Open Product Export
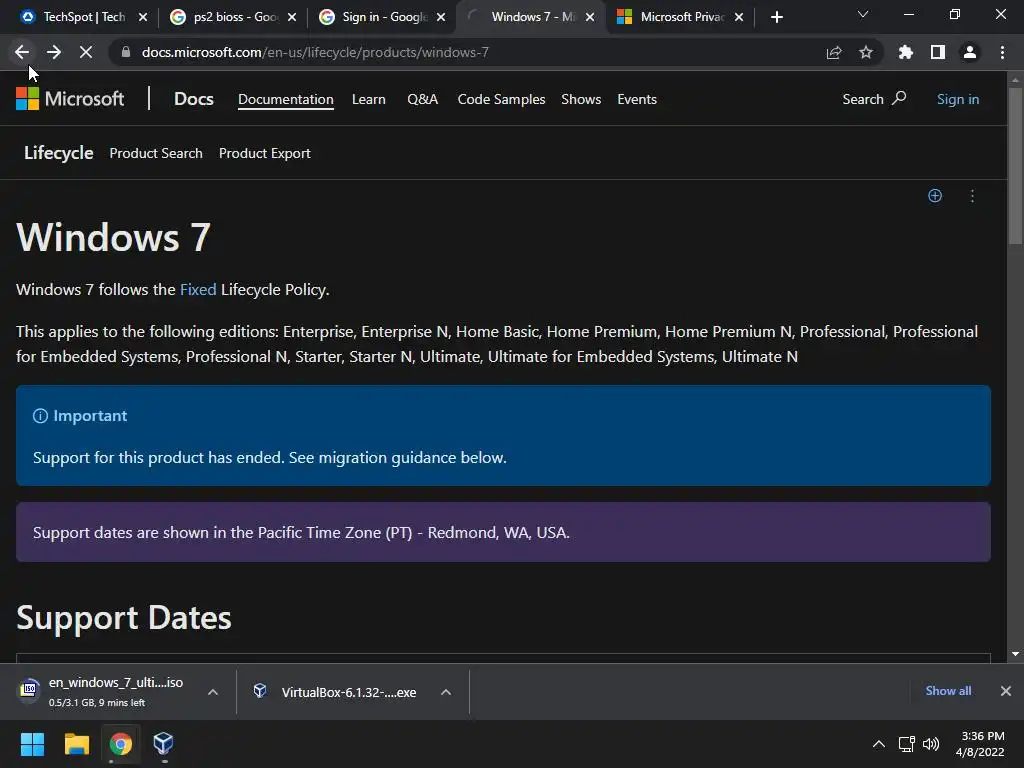This screenshot has width=1024, height=768. [x=264, y=153]
